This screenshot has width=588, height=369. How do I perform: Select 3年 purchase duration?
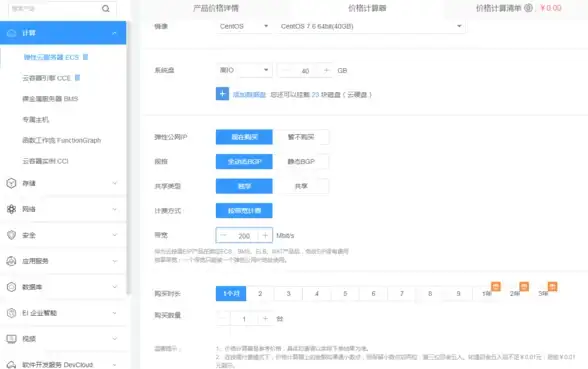[x=543, y=294]
